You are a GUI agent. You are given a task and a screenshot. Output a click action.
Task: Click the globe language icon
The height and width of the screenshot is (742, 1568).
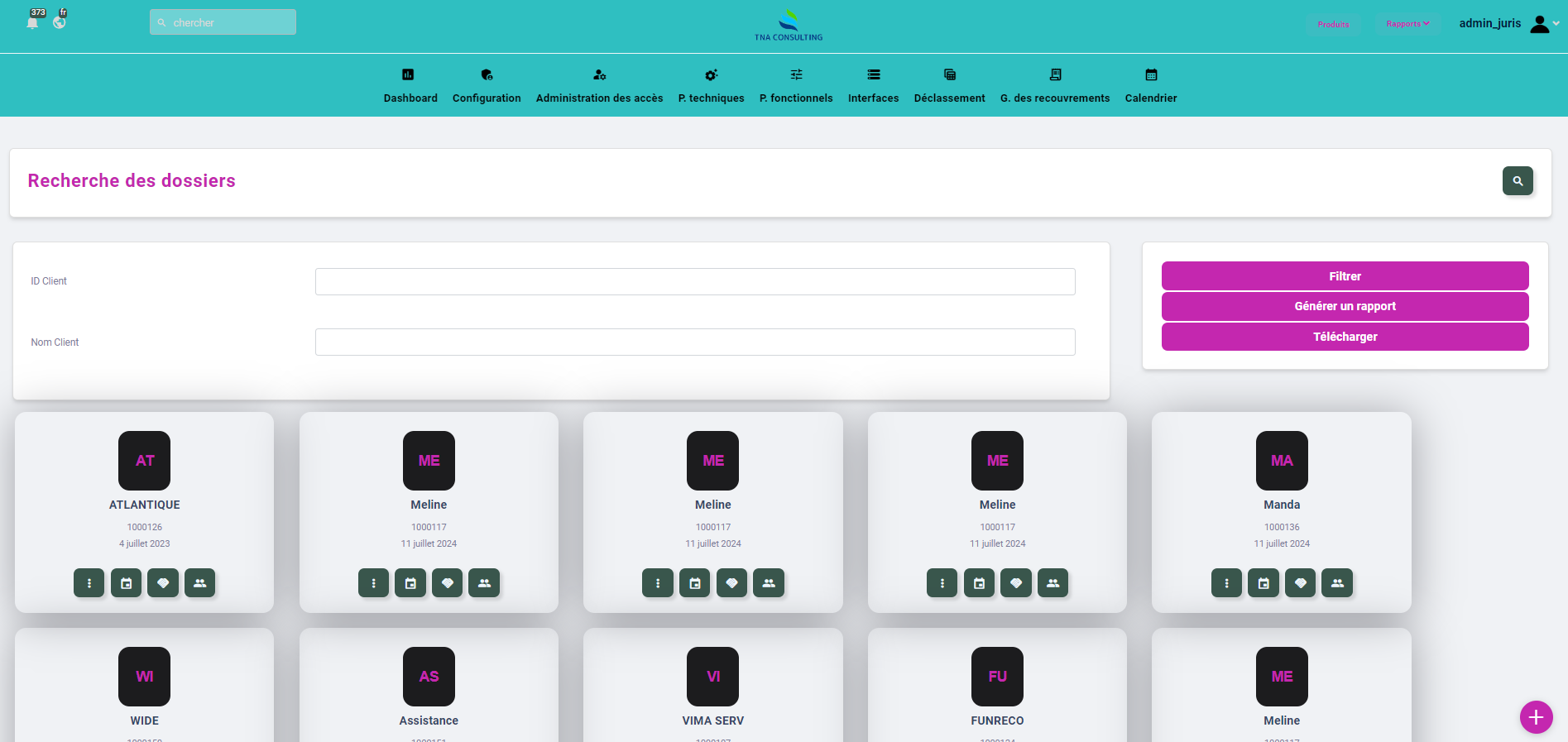point(60,22)
